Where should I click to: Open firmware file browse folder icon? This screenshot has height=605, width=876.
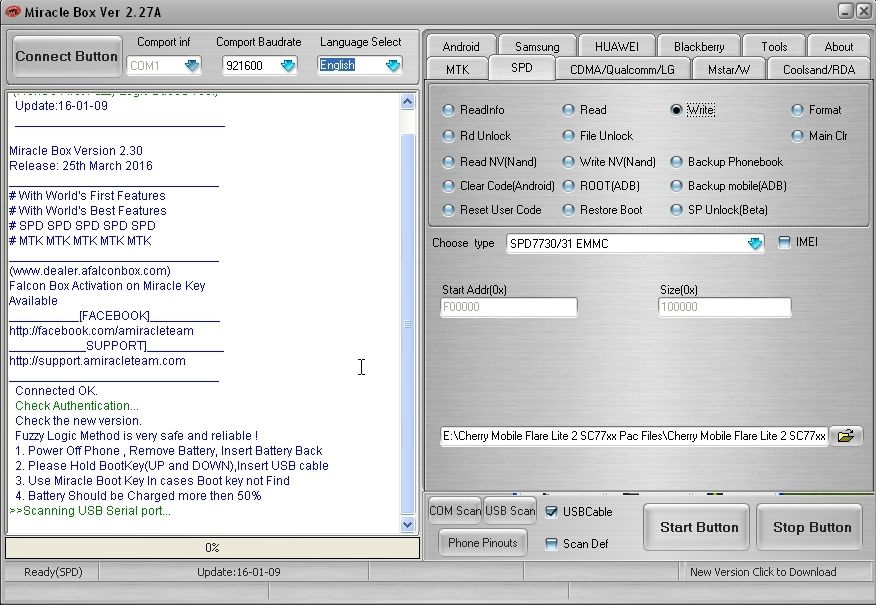tap(845, 436)
